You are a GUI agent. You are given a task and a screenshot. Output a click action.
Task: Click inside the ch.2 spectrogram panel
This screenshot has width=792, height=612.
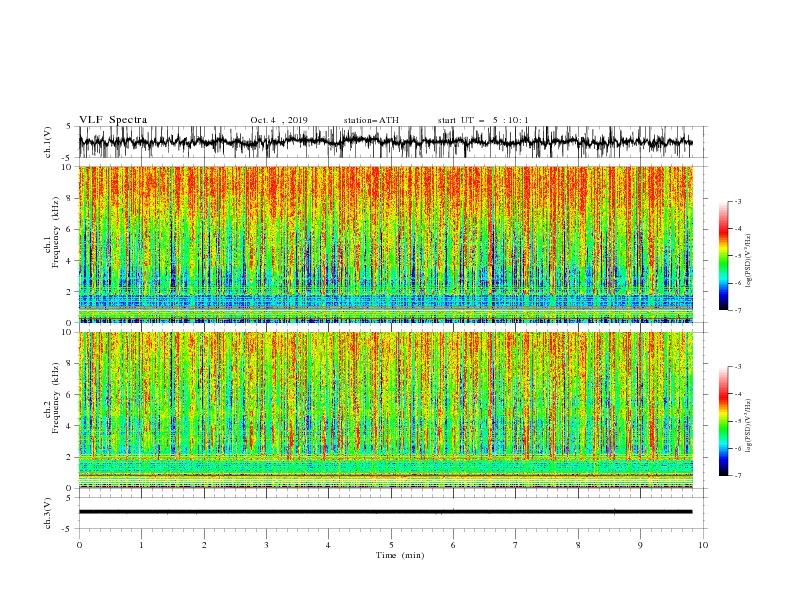pos(386,410)
